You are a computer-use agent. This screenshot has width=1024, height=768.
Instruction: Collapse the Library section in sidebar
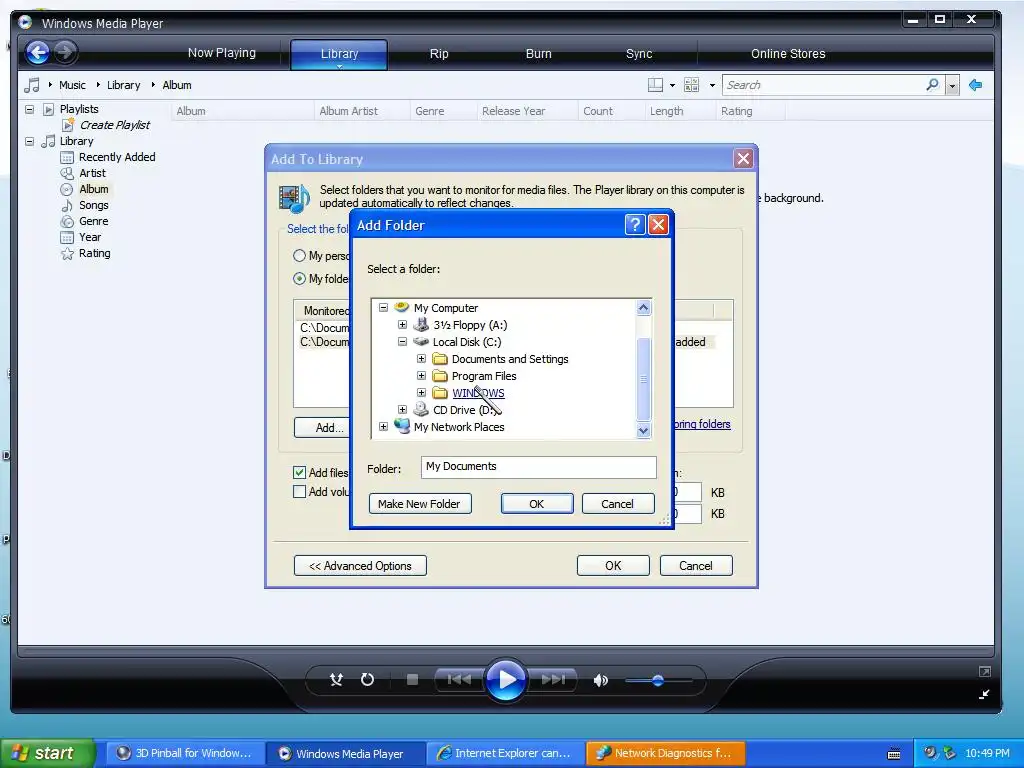29,141
